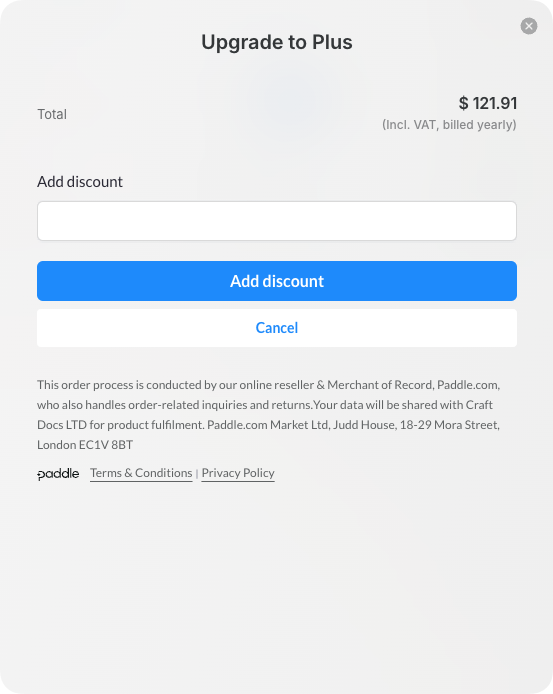
Task: Open the Terms & Conditions link
Action: [141, 473]
